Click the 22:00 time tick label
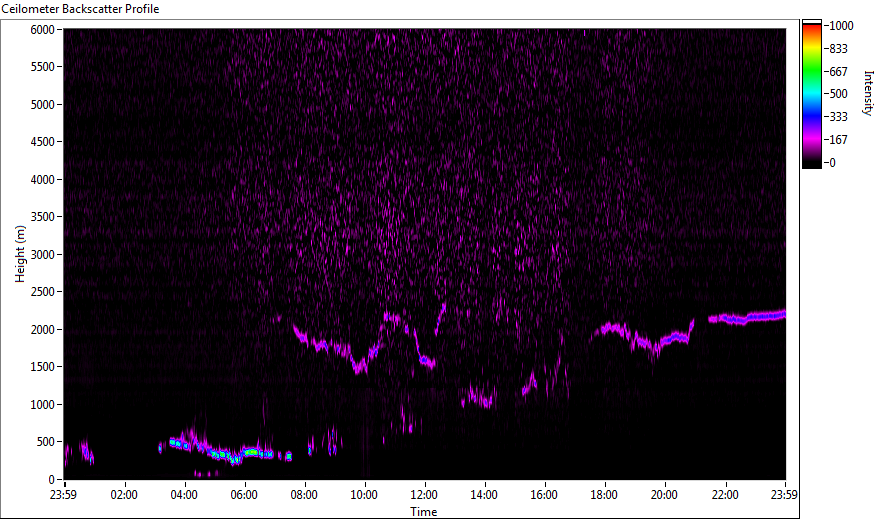The height and width of the screenshot is (519, 878). click(725, 495)
